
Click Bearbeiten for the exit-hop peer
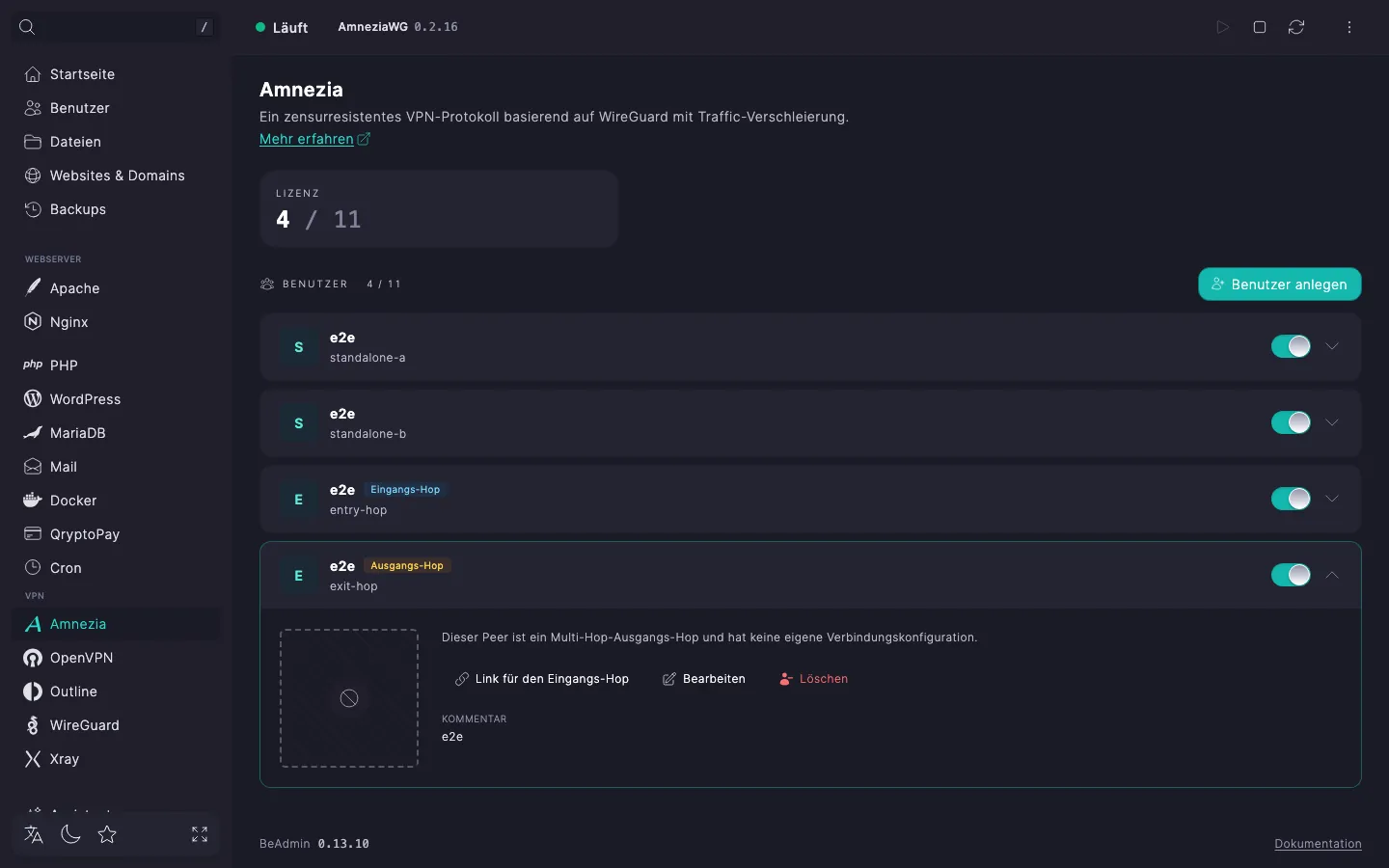704,679
